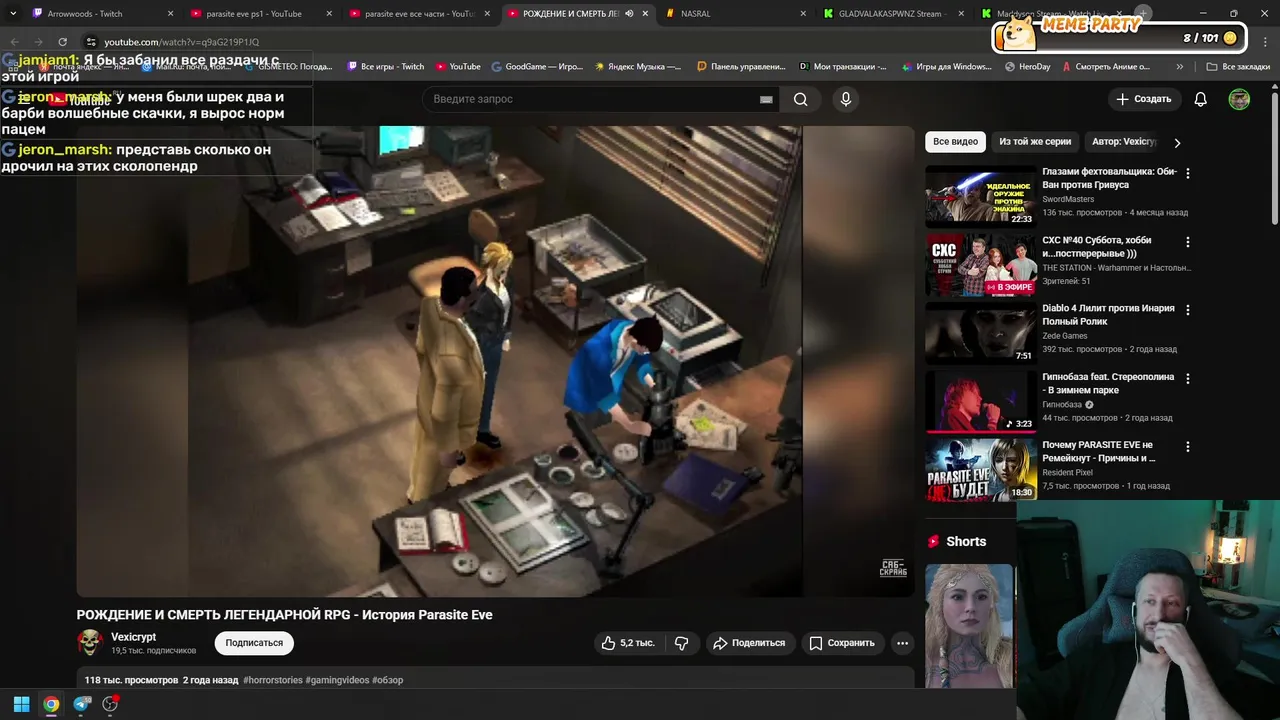Click the #обзор hashtag
The height and width of the screenshot is (720, 1280).
tap(387, 680)
